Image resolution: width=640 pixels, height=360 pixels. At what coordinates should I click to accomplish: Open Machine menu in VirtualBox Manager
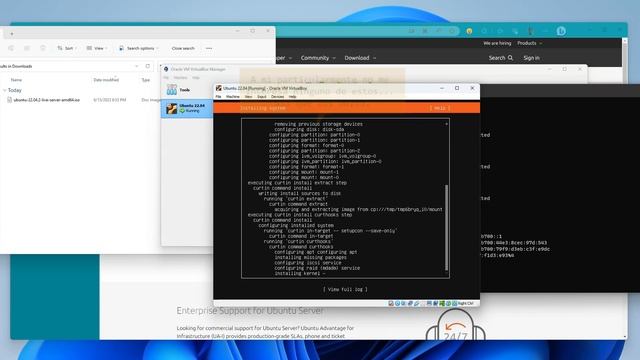pos(180,78)
